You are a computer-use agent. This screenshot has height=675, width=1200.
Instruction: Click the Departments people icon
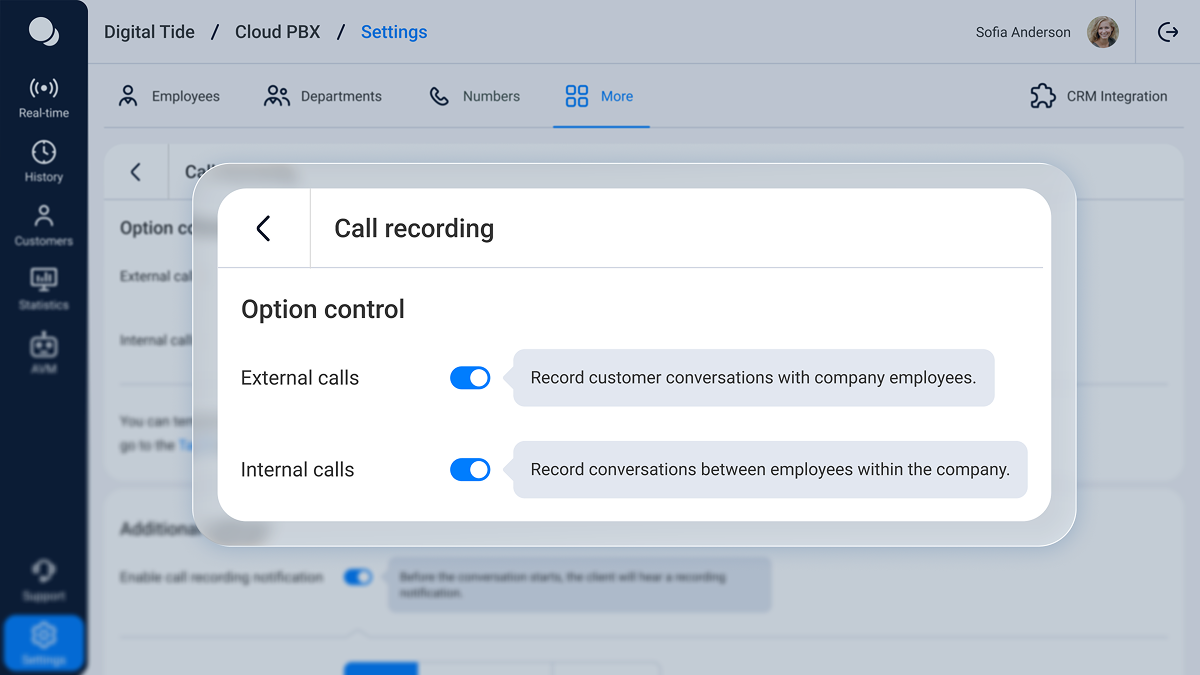coord(277,96)
